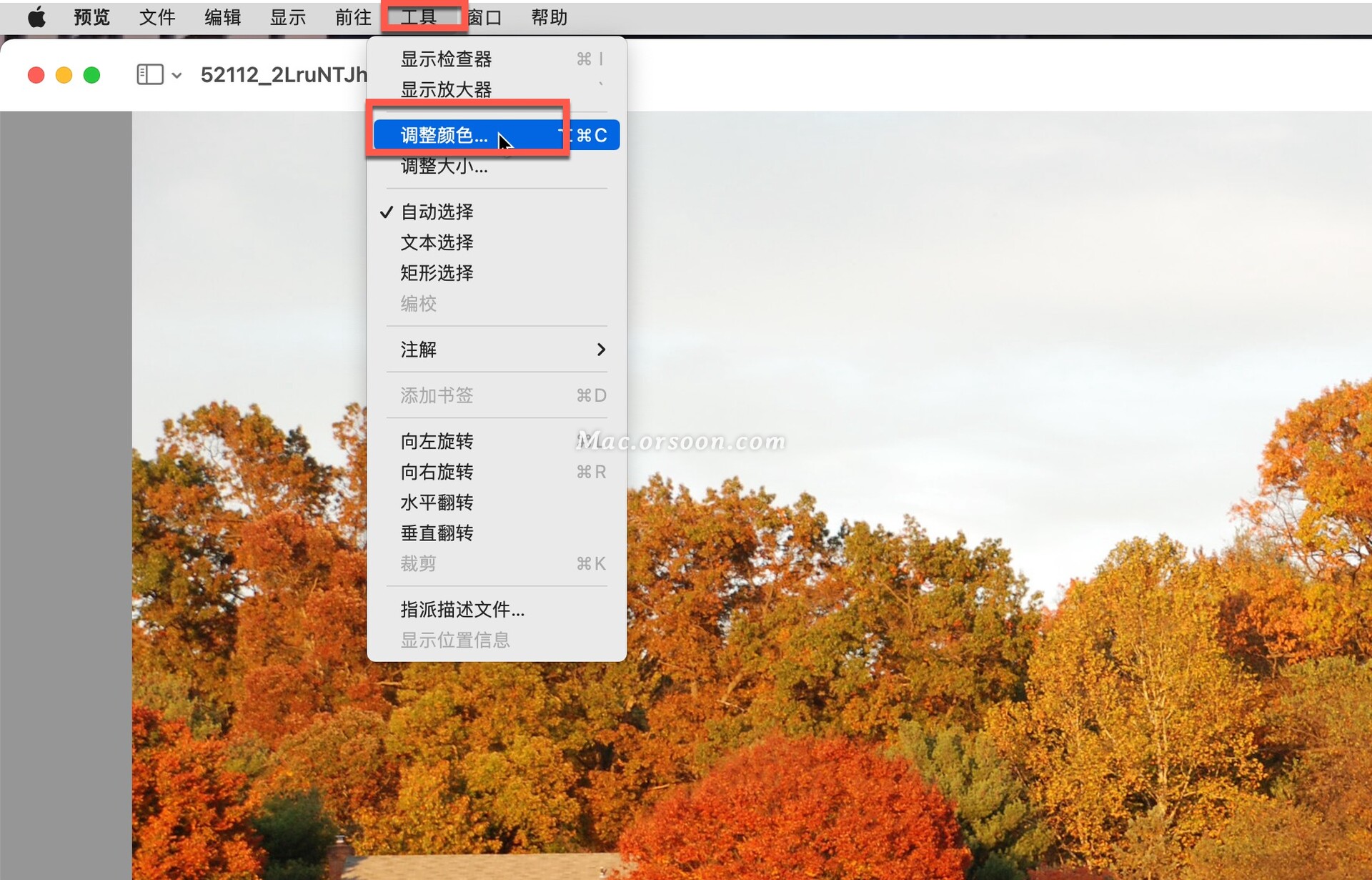
Task: Choose 调整大小... from the menu
Action: 444,167
